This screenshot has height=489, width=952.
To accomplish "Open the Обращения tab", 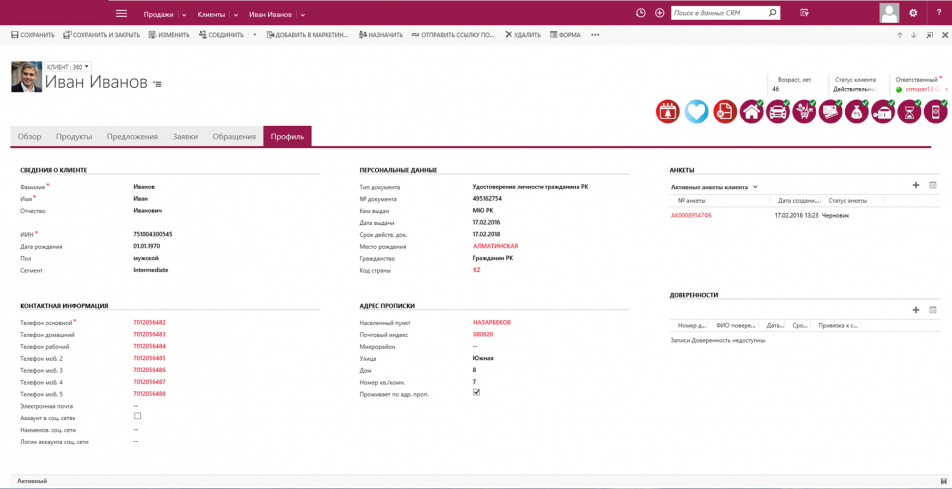I will [x=234, y=136].
